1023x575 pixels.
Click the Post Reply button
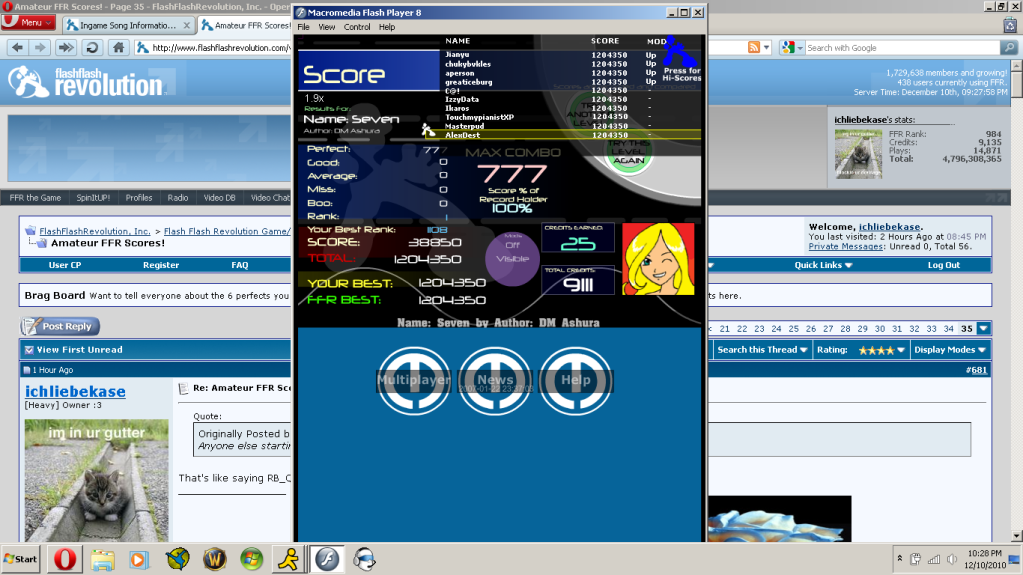[x=60, y=326]
